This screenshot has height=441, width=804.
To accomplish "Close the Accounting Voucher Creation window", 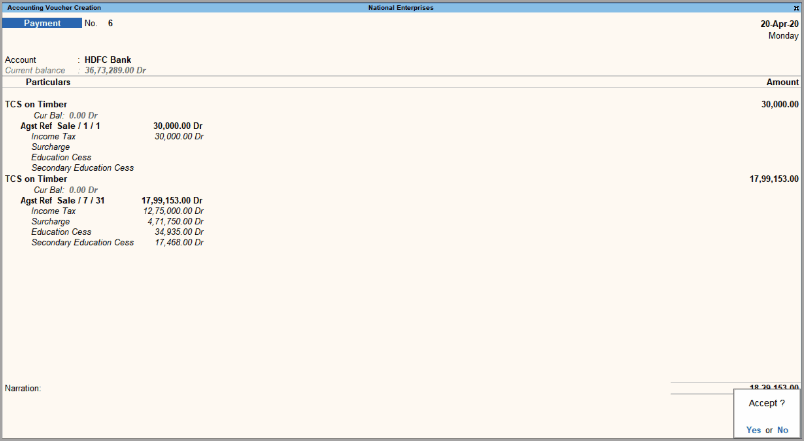I will tap(796, 8).
